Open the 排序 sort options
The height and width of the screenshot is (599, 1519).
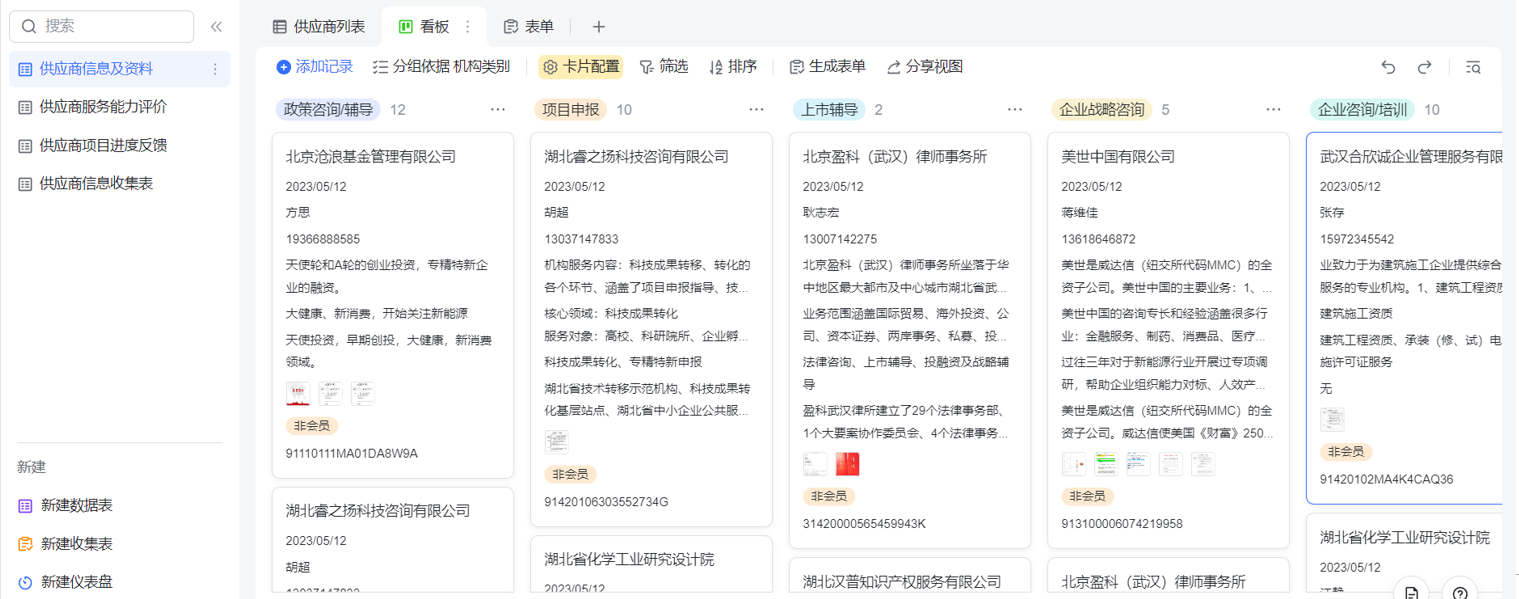732,67
